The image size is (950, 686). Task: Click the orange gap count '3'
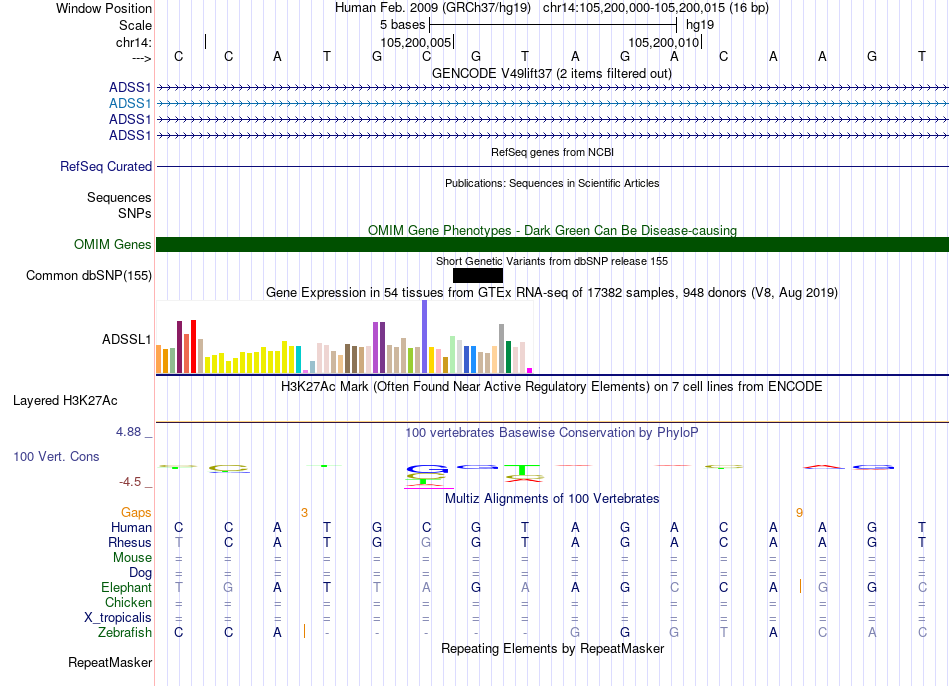point(304,513)
